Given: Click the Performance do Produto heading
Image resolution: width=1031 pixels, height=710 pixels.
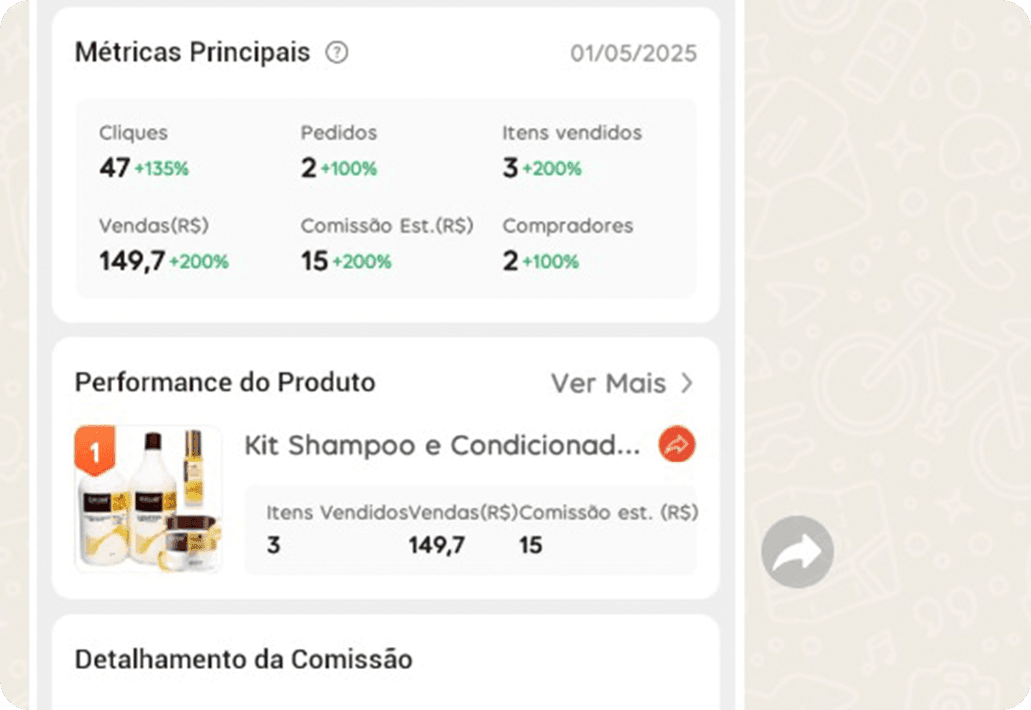Looking at the screenshot, I should coord(225,382).
